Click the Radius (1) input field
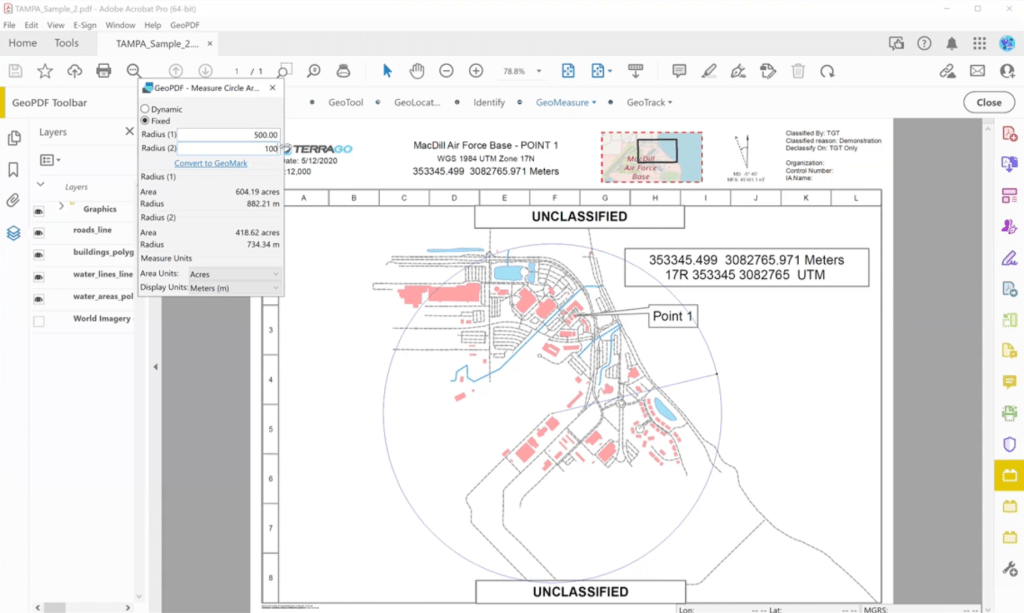The width and height of the screenshot is (1024, 613). (x=230, y=134)
